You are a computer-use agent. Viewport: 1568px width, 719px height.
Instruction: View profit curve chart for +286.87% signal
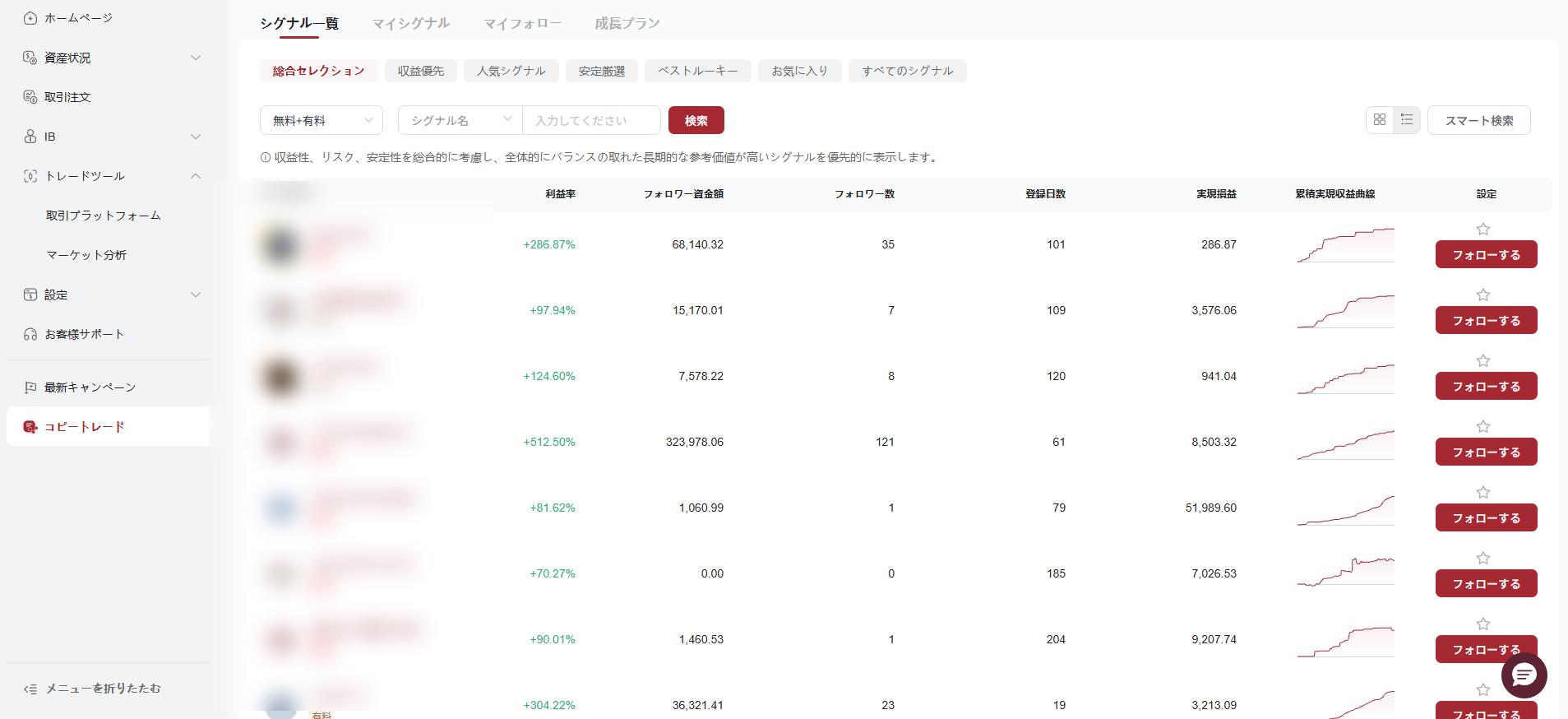[x=1346, y=245]
